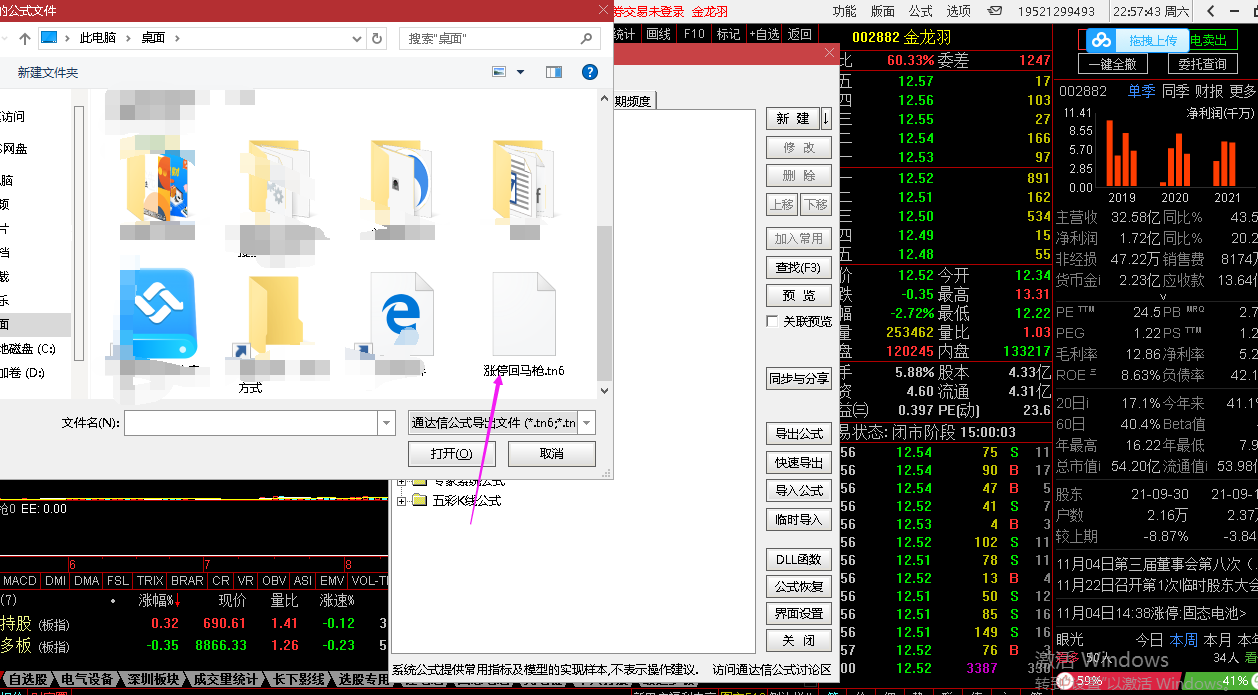Click the 查找(F3) button
1258x695 pixels.
pos(799,268)
